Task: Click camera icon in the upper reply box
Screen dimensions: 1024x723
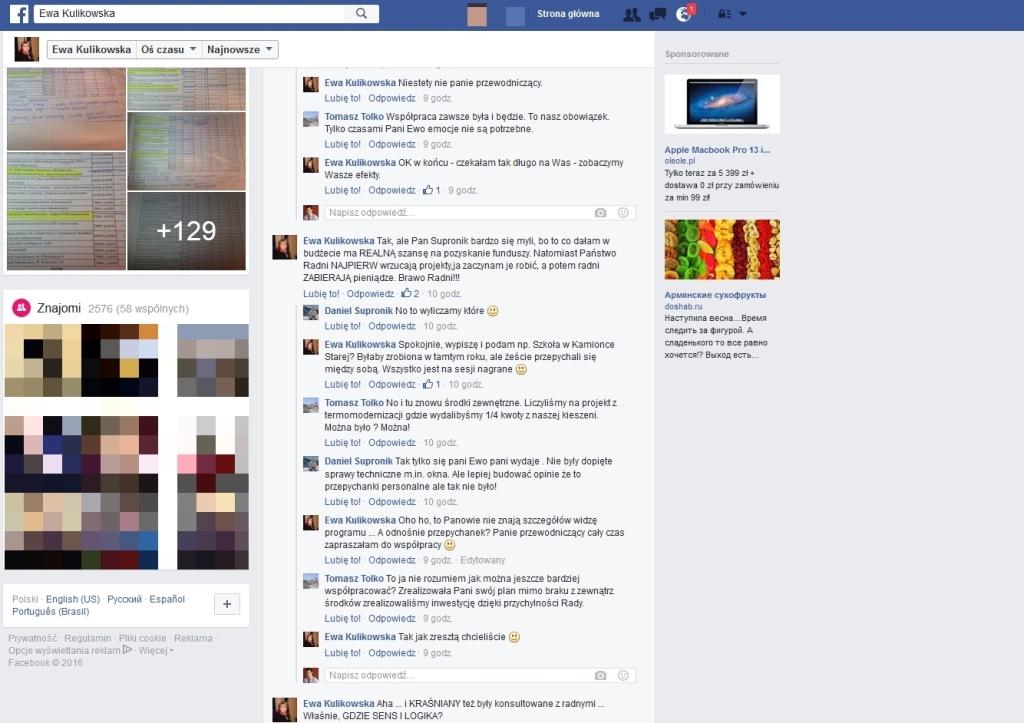Action: click(x=600, y=213)
